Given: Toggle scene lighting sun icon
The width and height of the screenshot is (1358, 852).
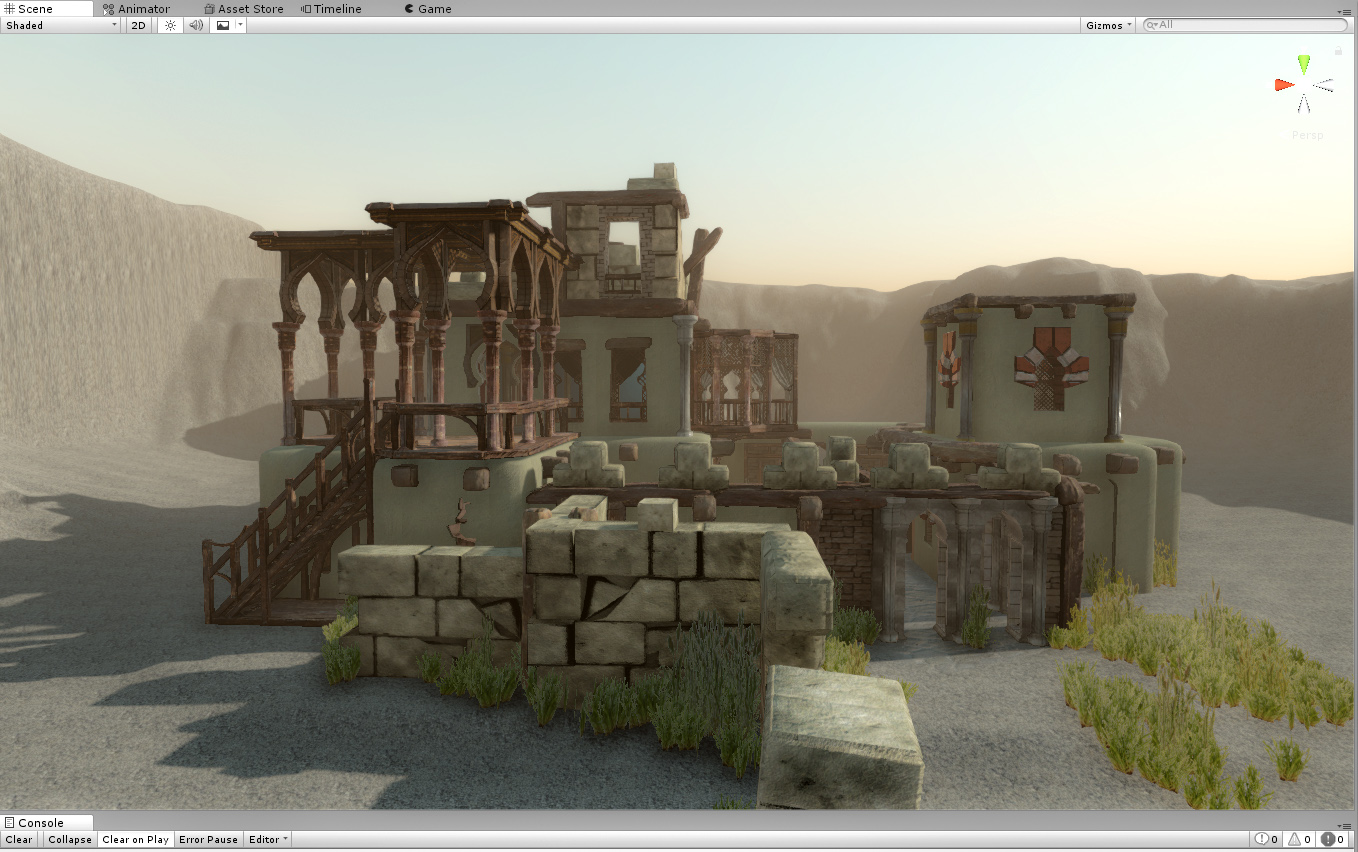Looking at the screenshot, I should coord(170,25).
